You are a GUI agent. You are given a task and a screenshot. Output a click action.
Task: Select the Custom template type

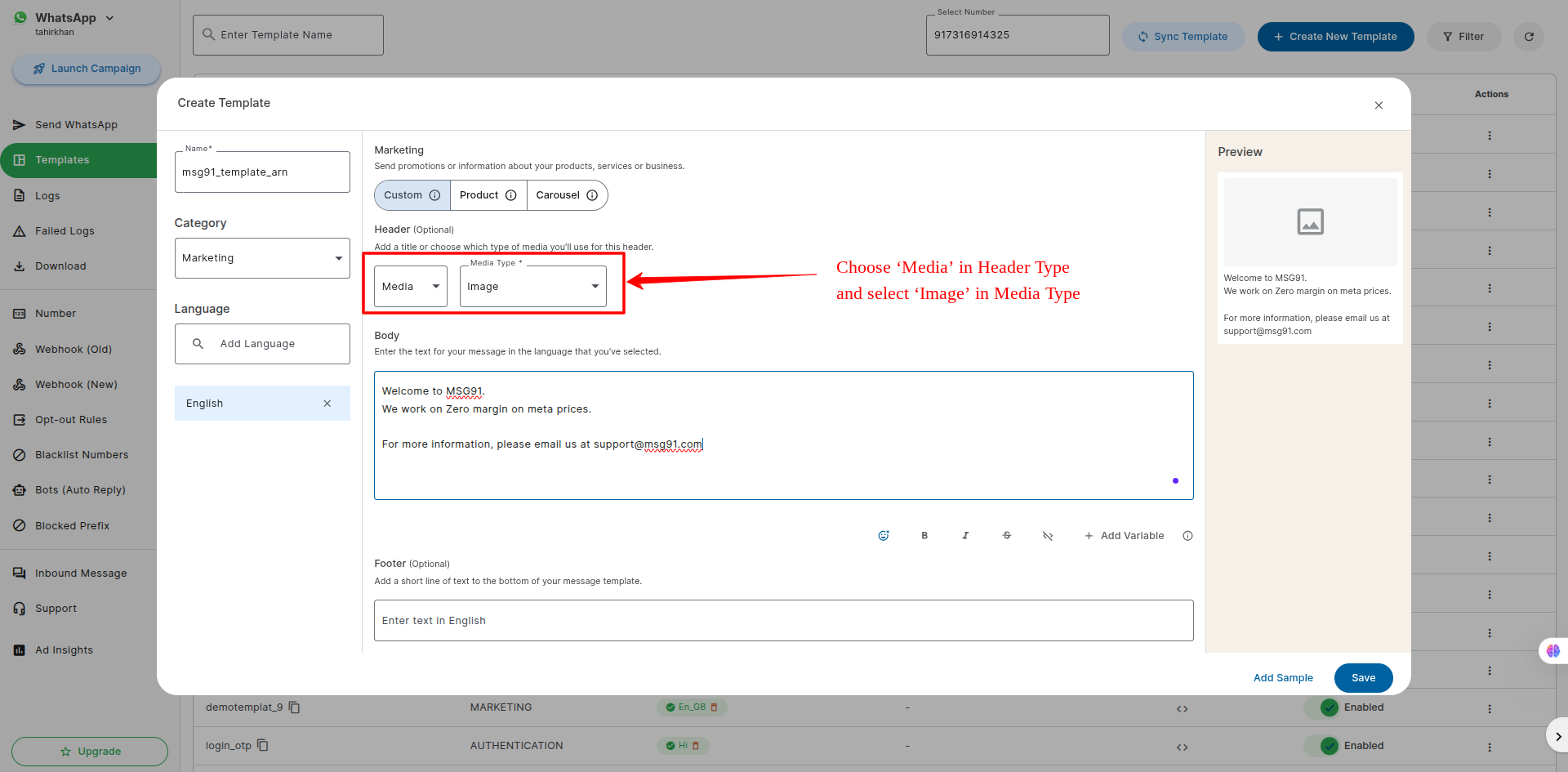412,195
